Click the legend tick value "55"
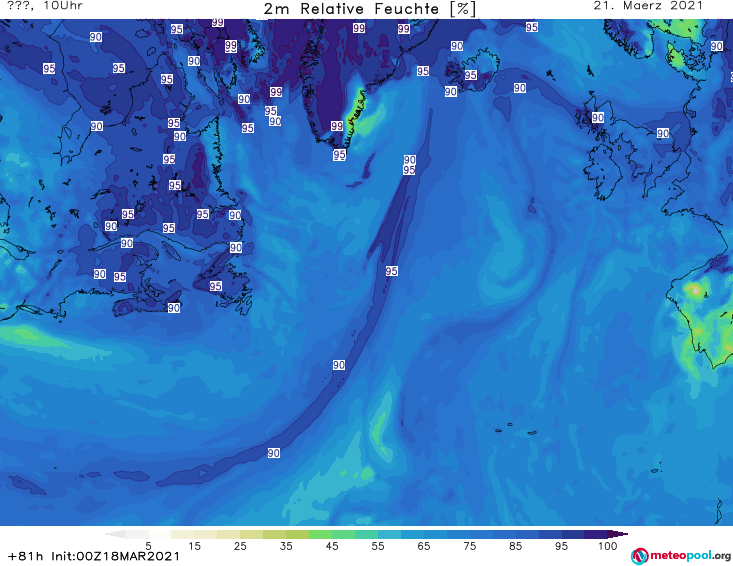 coord(378,546)
